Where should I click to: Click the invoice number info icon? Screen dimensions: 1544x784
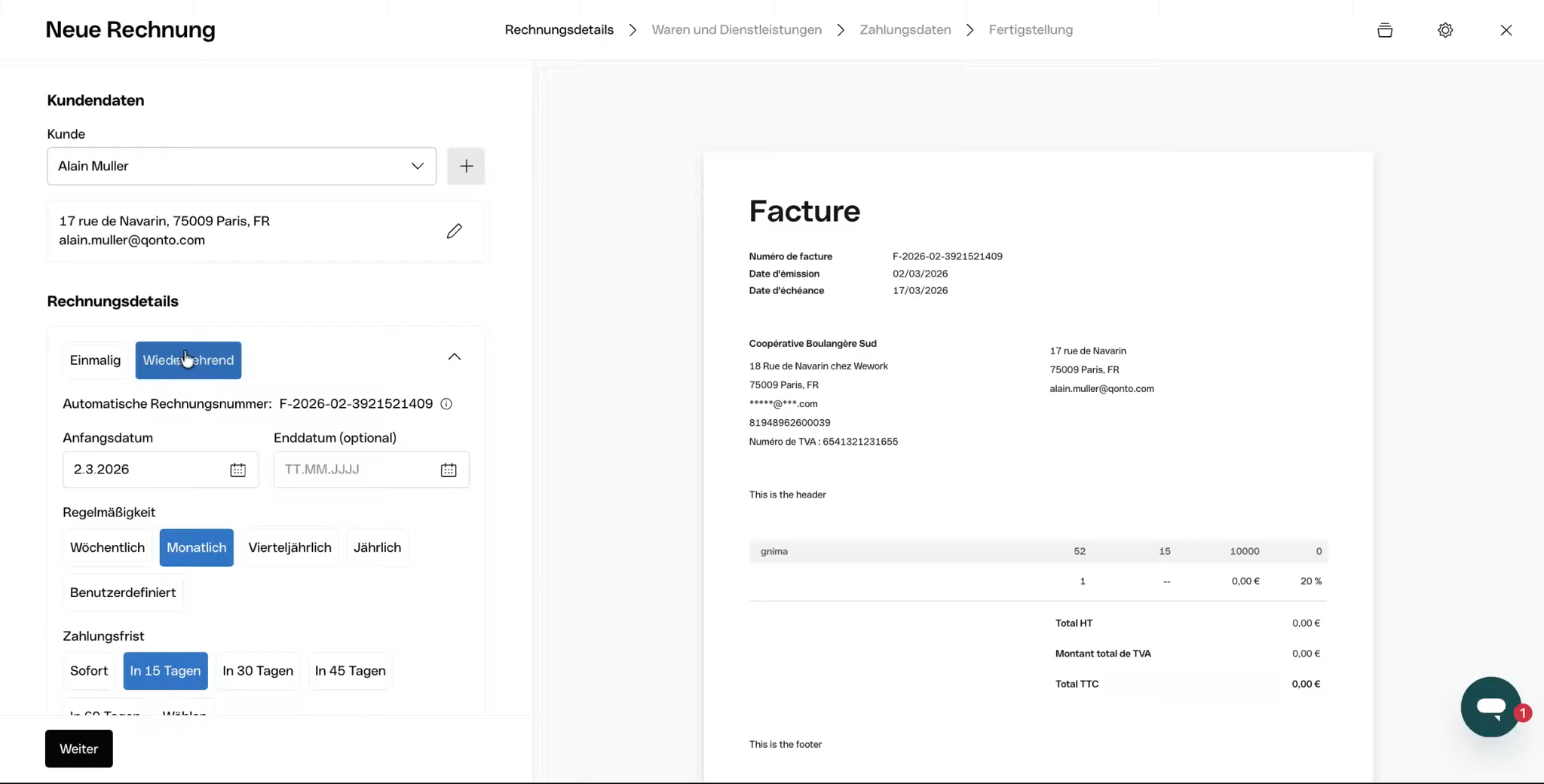pyautogui.click(x=446, y=404)
